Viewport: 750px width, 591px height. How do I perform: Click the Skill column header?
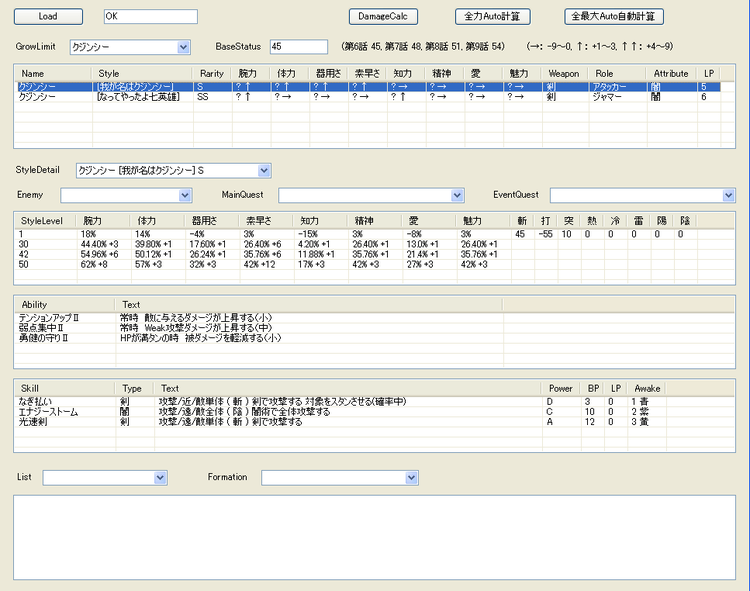click(65, 388)
